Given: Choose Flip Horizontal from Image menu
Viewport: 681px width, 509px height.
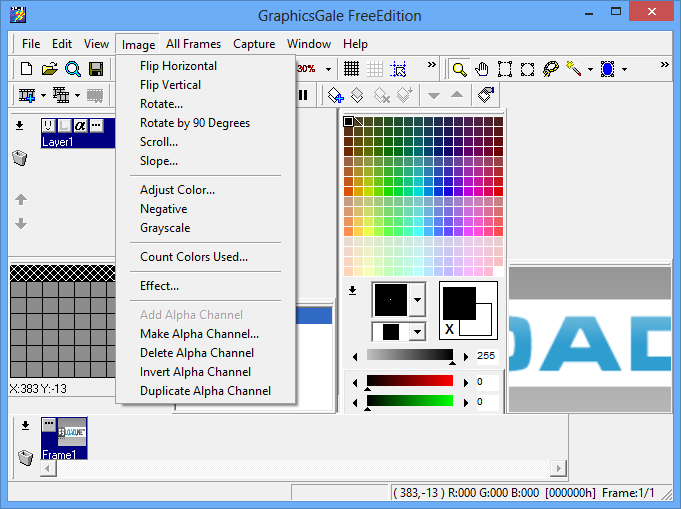Looking at the screenshot, I should click(178, 66).
